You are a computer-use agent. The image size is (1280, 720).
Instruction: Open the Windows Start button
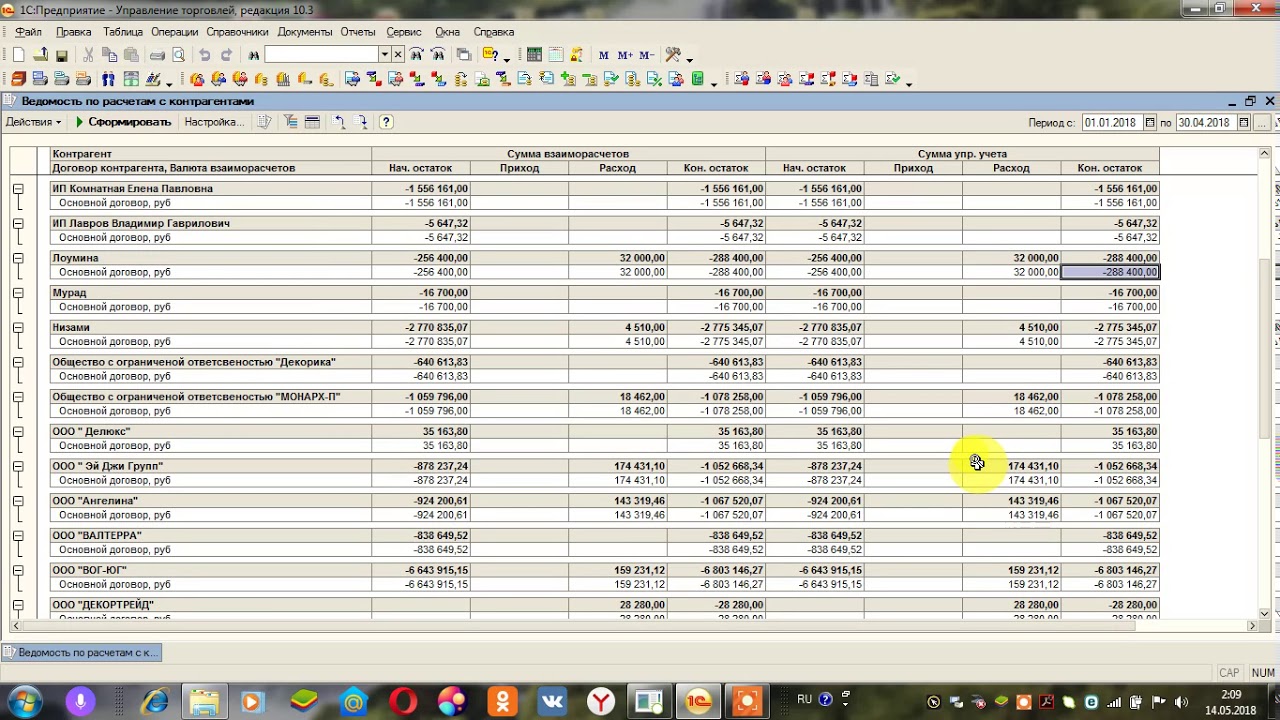pyautogui.click(x=24, y=702)
